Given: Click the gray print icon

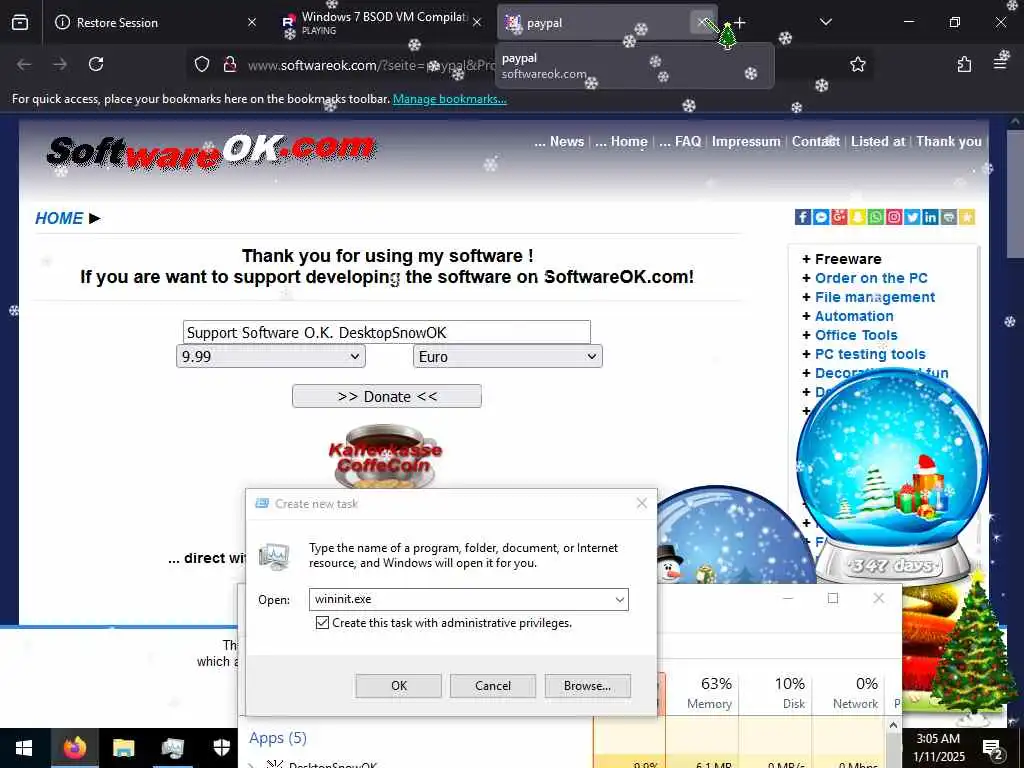Looking at the screenshot, I should point(949,217).
